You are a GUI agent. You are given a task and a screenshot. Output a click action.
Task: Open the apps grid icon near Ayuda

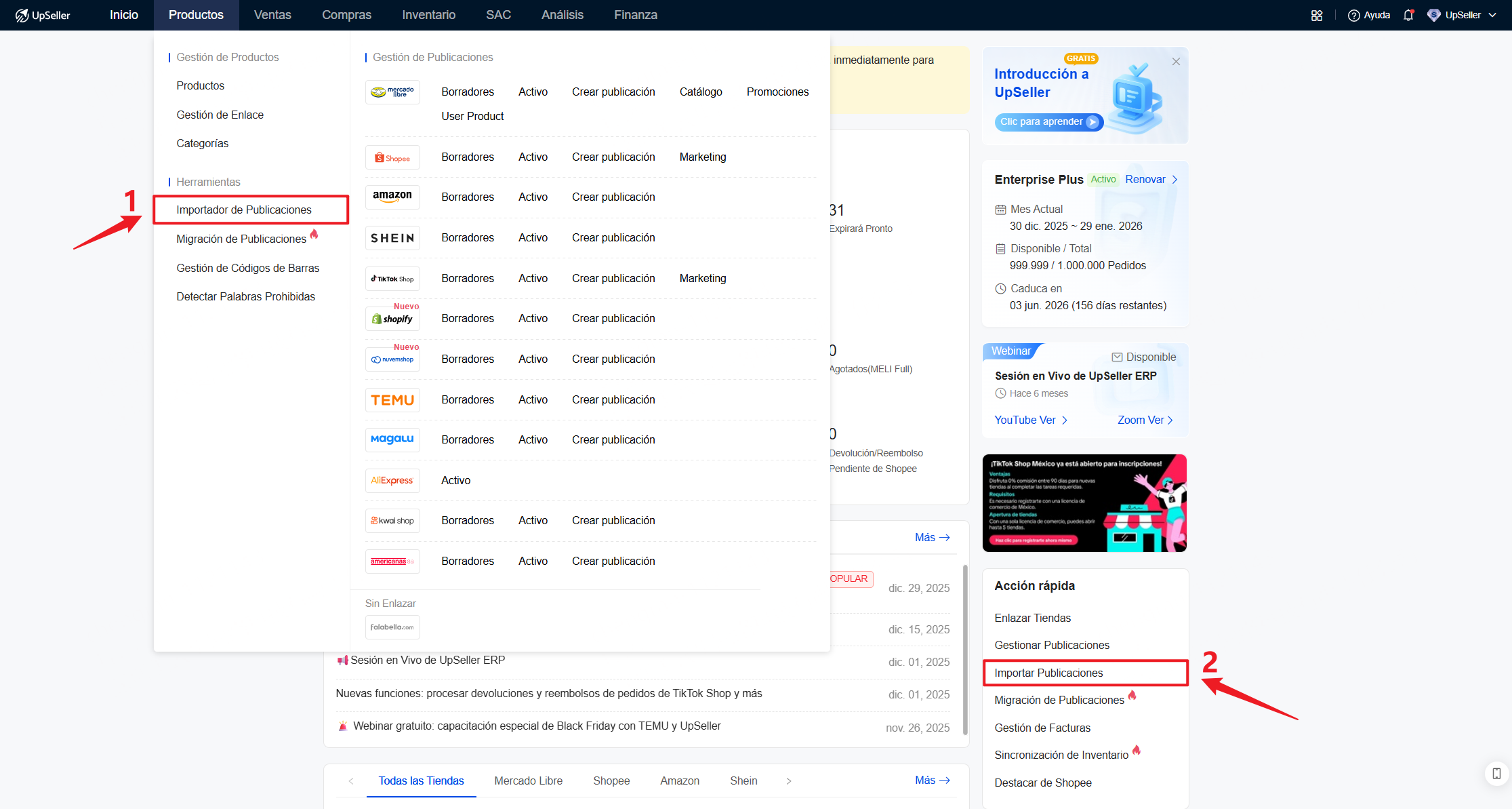(1317, 14)
